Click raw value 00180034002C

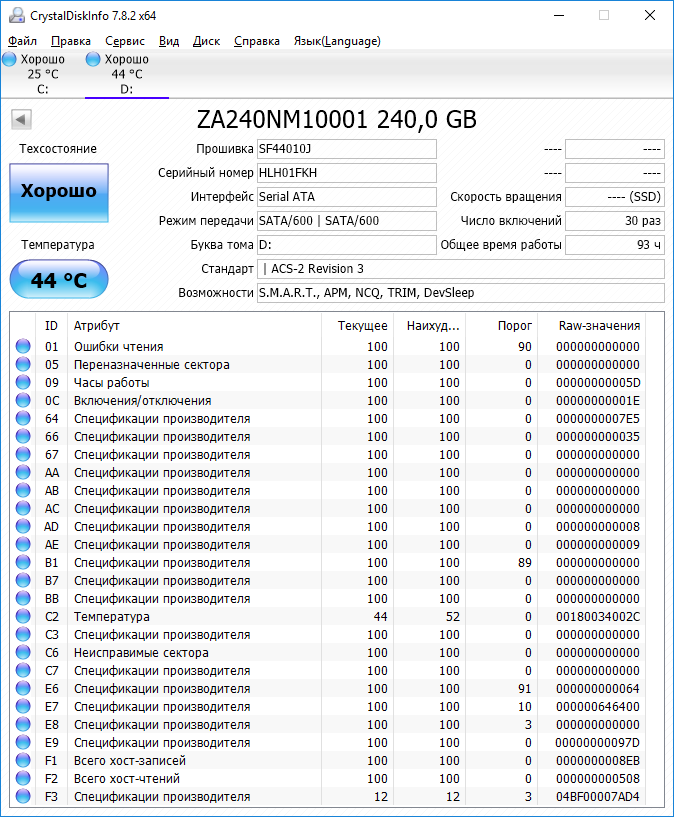(597, 616)
